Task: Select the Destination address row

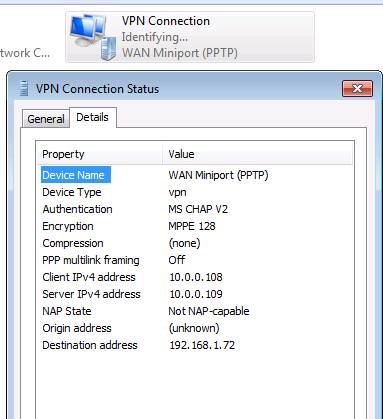Action: [x=195, y=345]
